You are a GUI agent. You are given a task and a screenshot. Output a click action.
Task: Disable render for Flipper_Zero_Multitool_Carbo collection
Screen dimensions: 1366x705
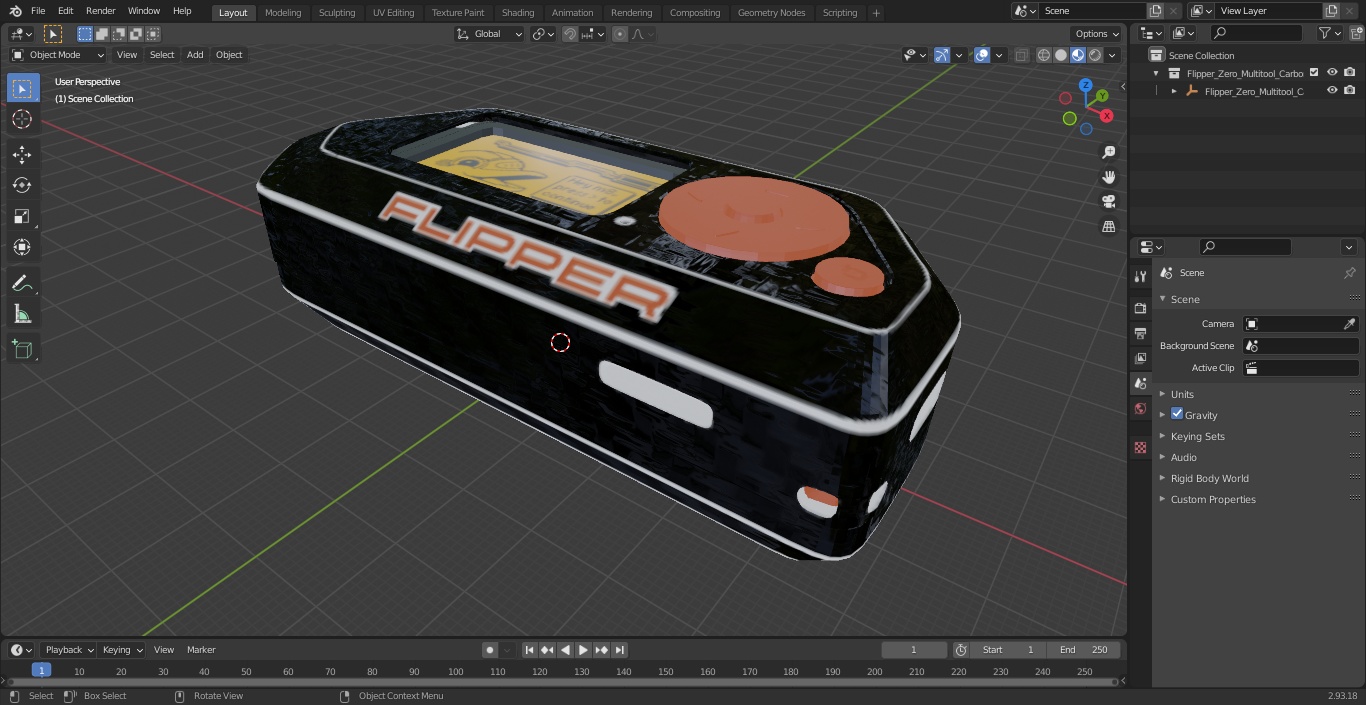1350,73
